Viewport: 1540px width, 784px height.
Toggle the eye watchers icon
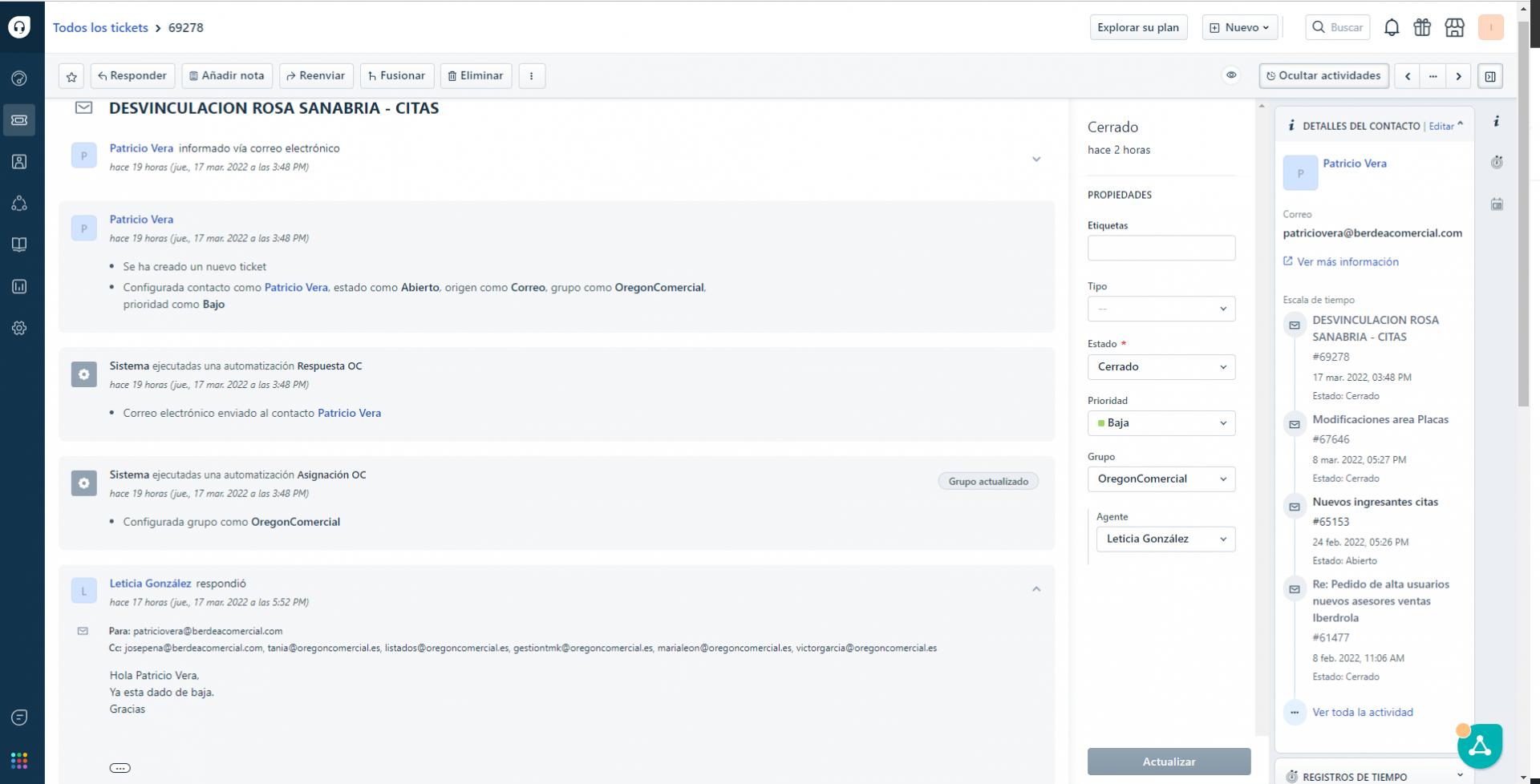click(1231, 75)
